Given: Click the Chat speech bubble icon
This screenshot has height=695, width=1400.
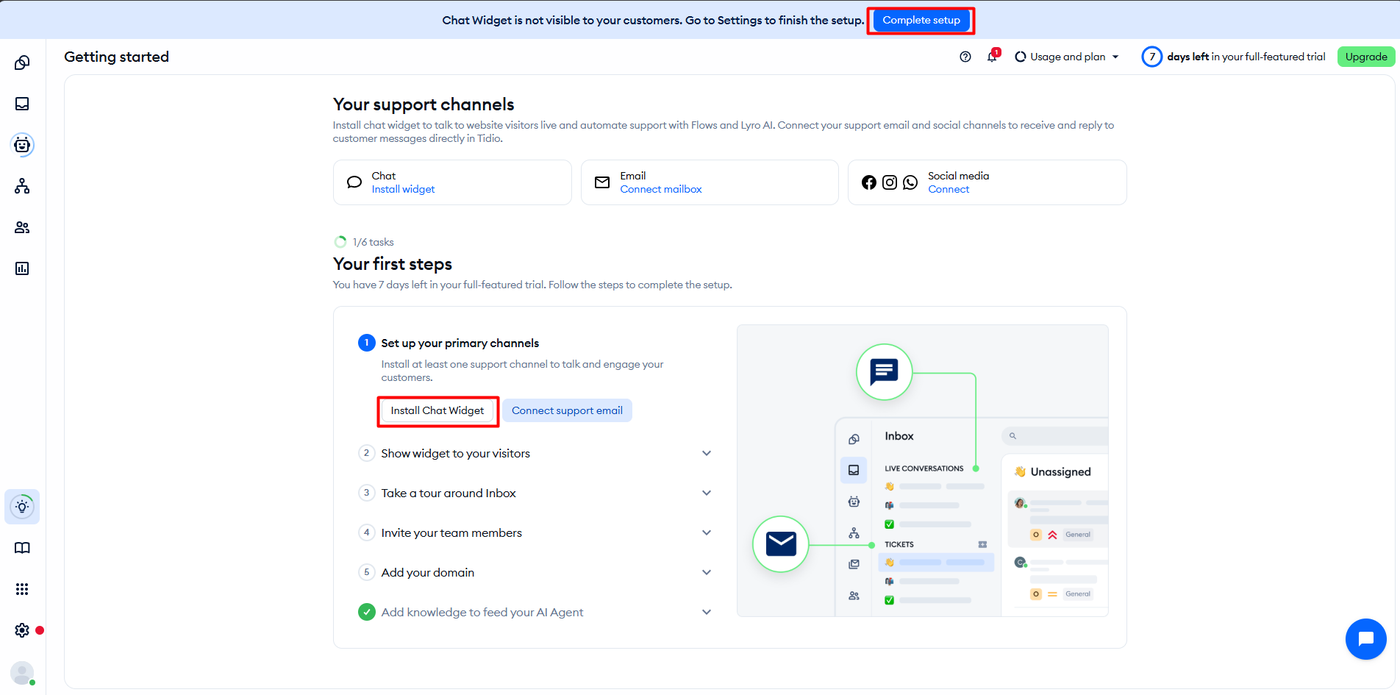Looking at the screenshot, I should [354, 182].
